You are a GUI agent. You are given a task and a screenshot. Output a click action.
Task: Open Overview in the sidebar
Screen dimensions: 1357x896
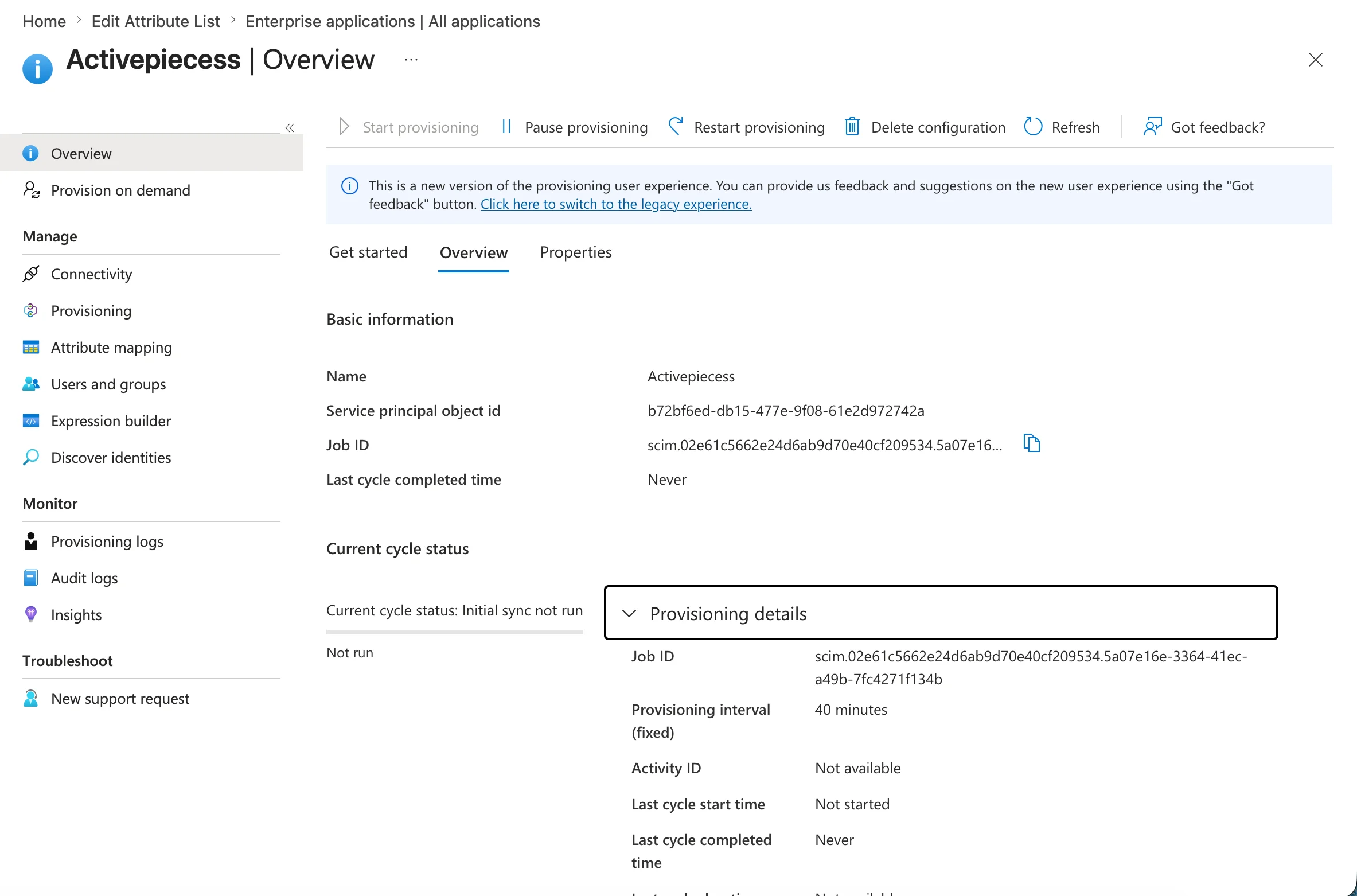point(151,153)
